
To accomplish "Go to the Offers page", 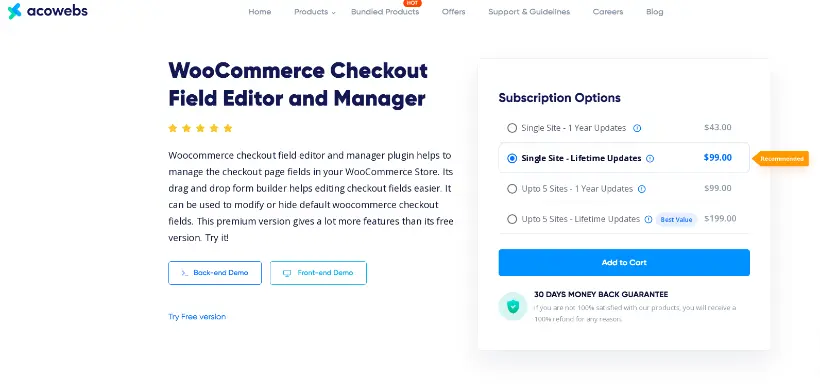I will [x=453, y=12].
